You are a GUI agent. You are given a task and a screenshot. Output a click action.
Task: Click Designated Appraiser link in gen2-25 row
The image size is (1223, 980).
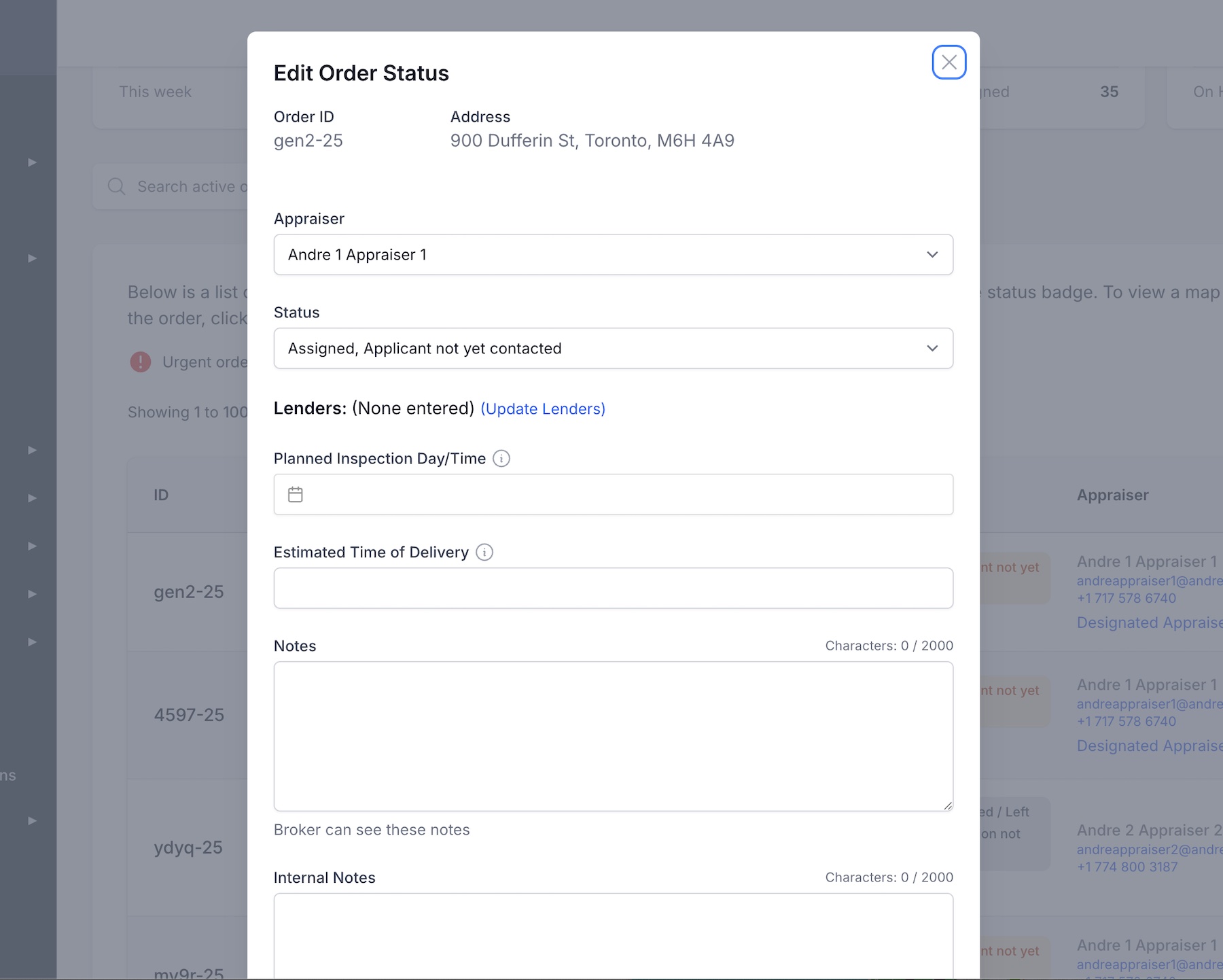point(1149,623)
